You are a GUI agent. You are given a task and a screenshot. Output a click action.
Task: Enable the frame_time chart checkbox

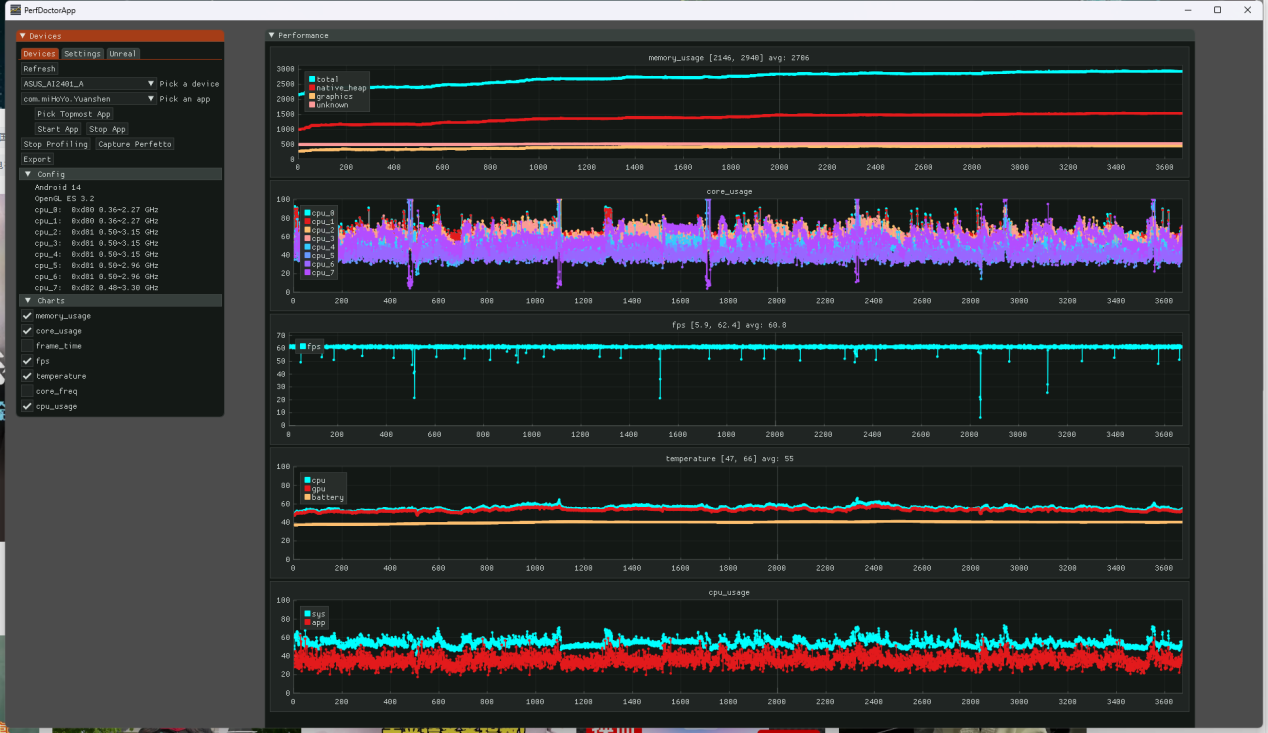tap(27, 346)
